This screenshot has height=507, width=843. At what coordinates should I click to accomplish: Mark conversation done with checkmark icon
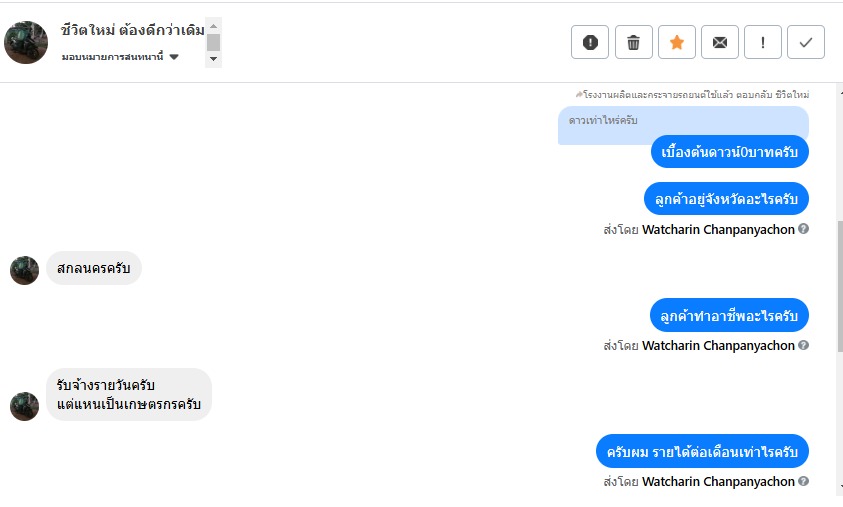point(806,42)
